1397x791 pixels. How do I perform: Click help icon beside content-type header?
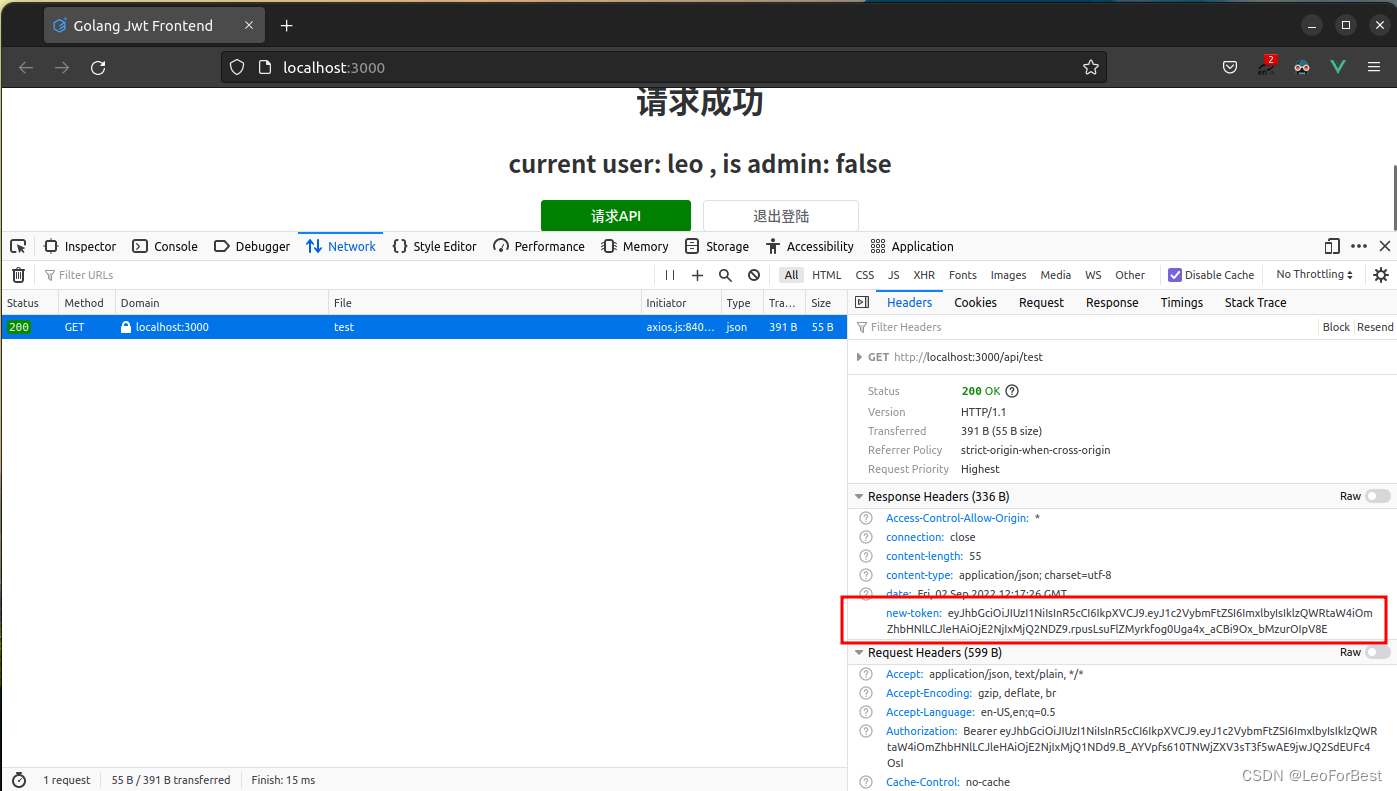pyautogui.click(x=866, y=575)
